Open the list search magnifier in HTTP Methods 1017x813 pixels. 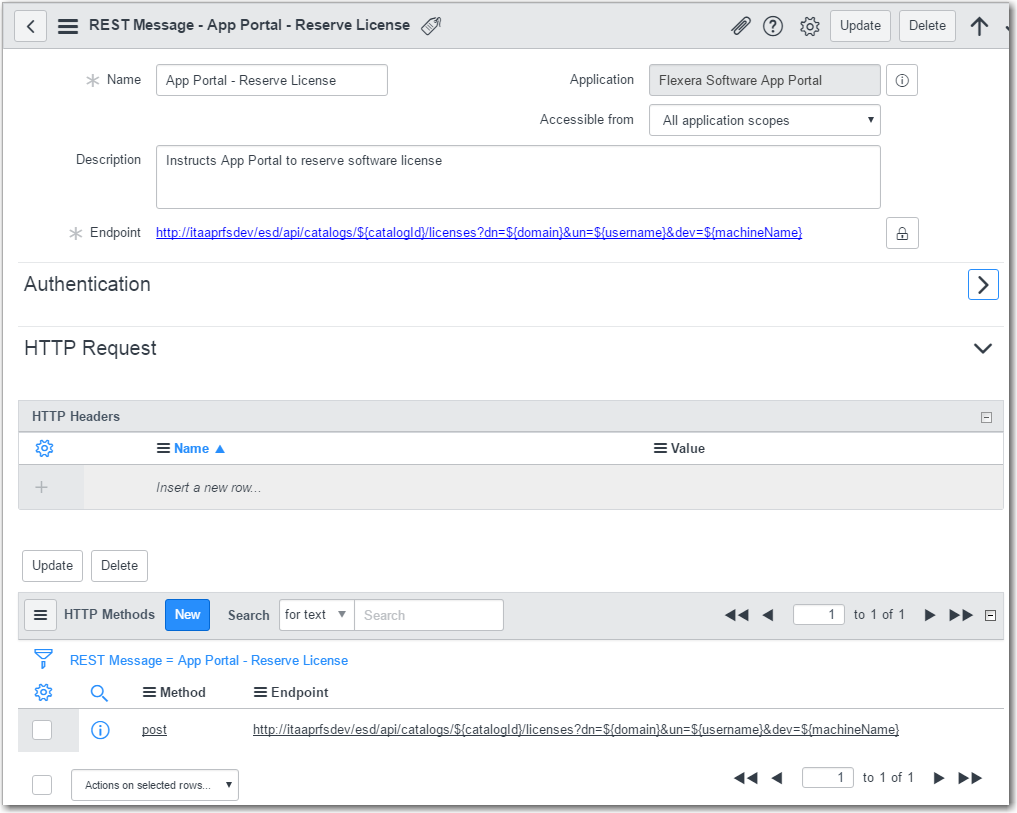pos(99,692)
